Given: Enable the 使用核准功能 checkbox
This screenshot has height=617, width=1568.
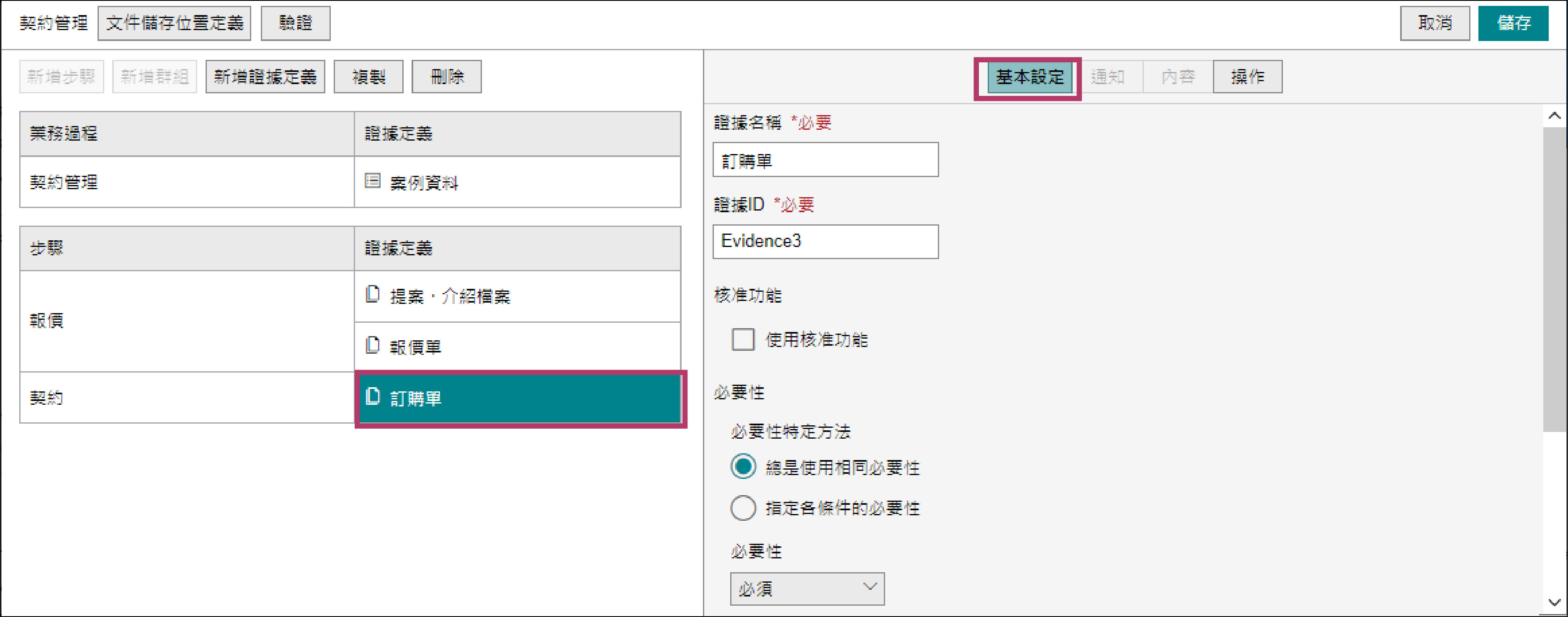Looking at the screenshot, I should [x=743, y=339].
